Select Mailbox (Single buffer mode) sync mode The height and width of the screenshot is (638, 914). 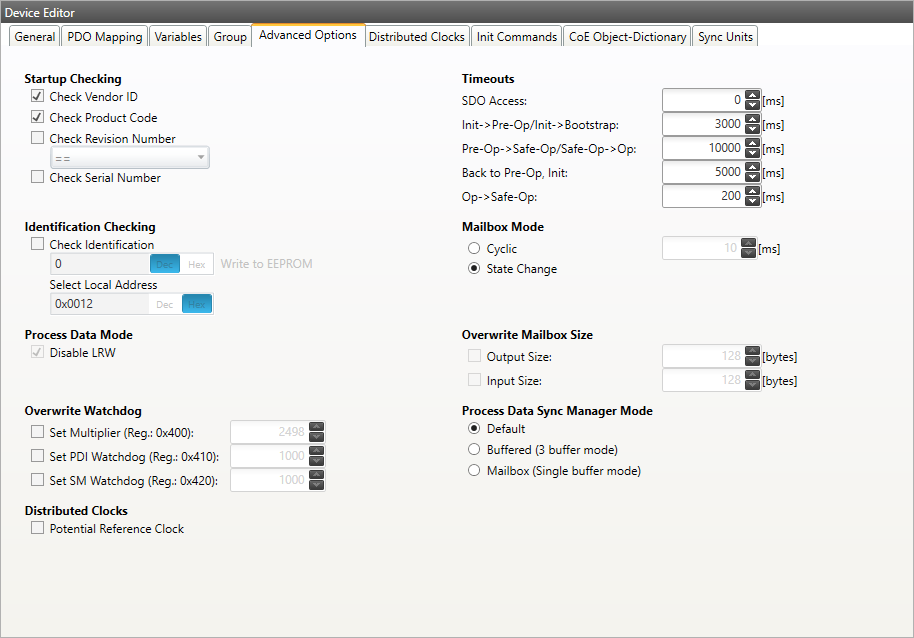(x=474, y=469)
